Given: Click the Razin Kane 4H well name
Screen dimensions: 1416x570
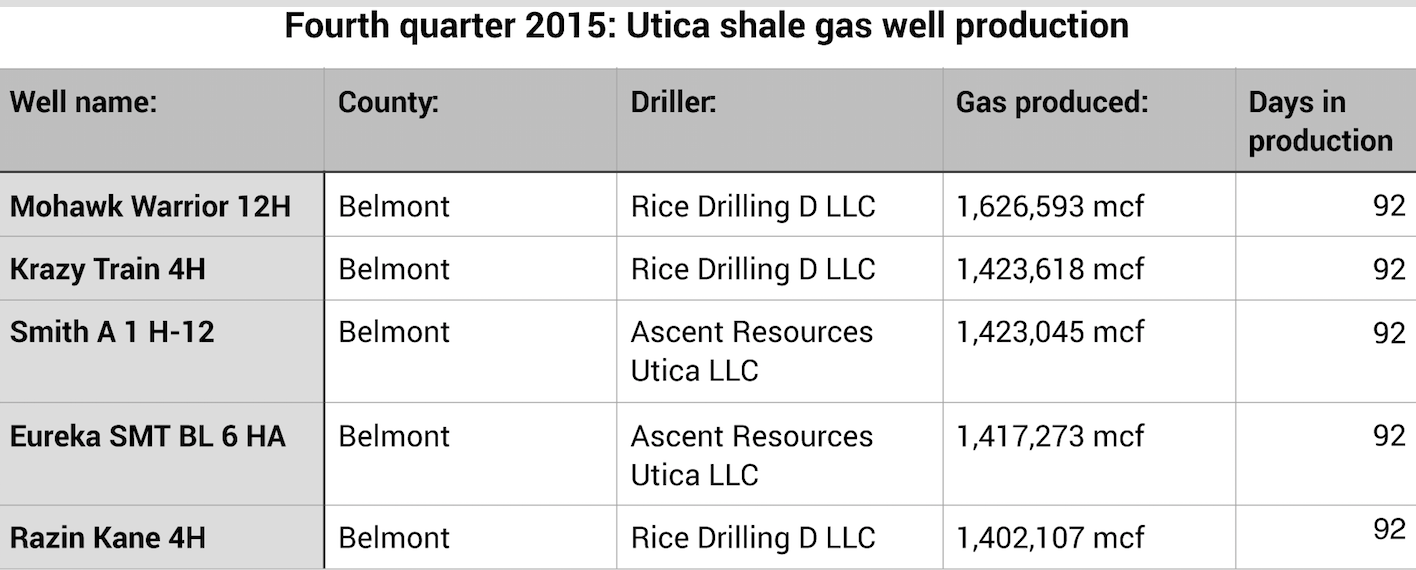Looking at the screenshot, I should [108, 537].
